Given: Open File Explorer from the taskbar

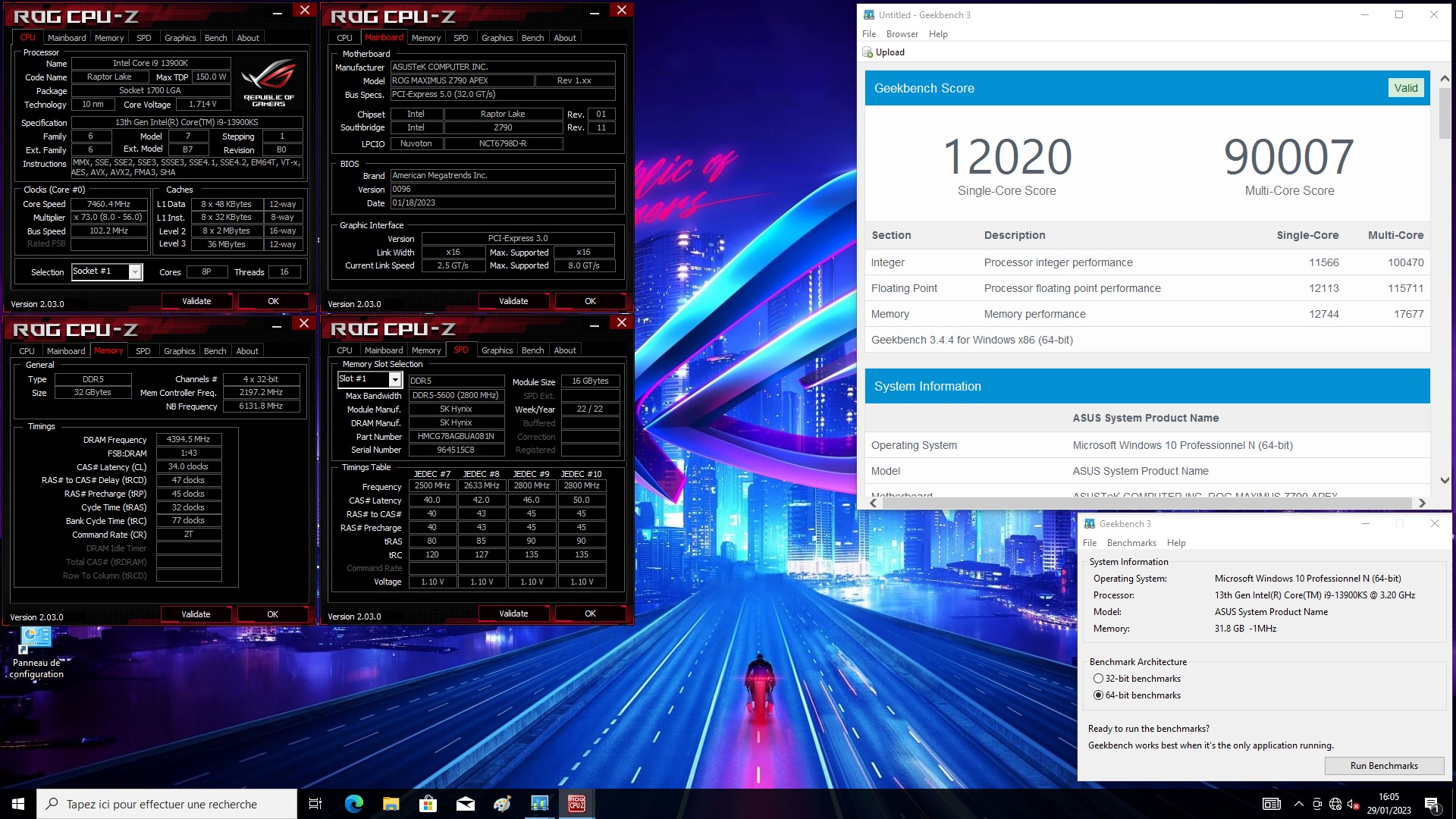Looking at the screenshot, I should [391, 804].
